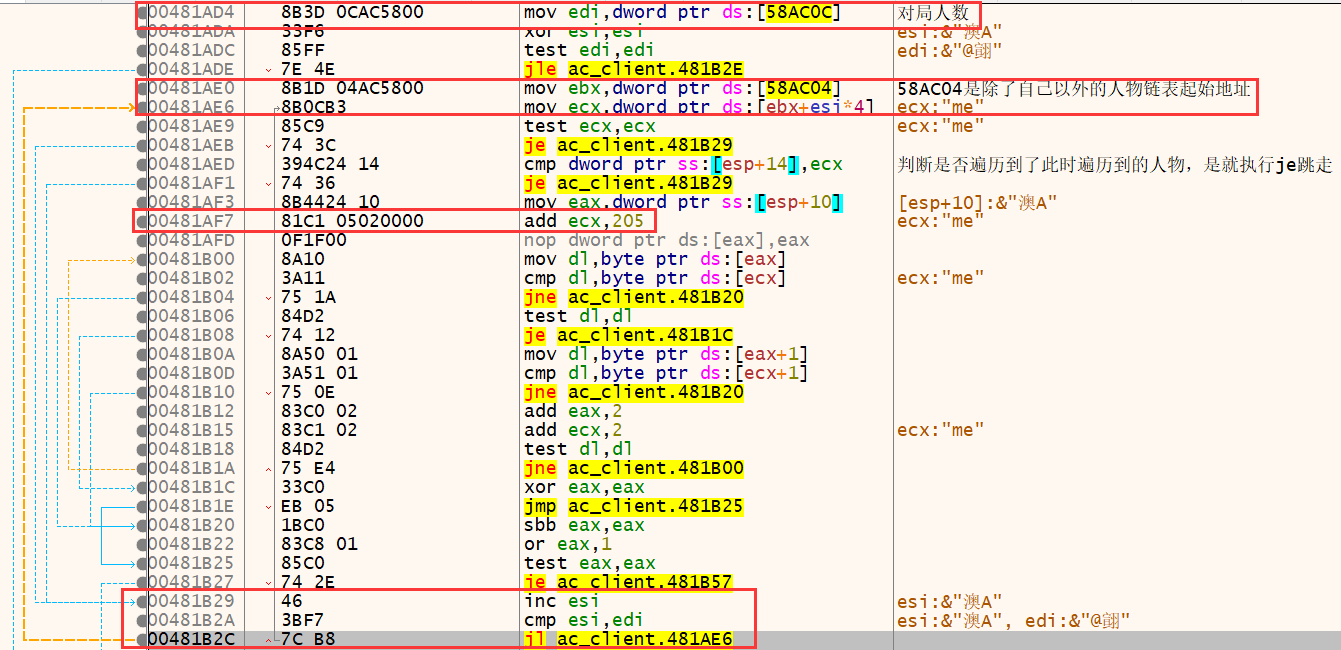This screenshot has width=1341, height=650.
Task: Follow jump target ac_client.481B57
Action: click(x=649, y=582)
